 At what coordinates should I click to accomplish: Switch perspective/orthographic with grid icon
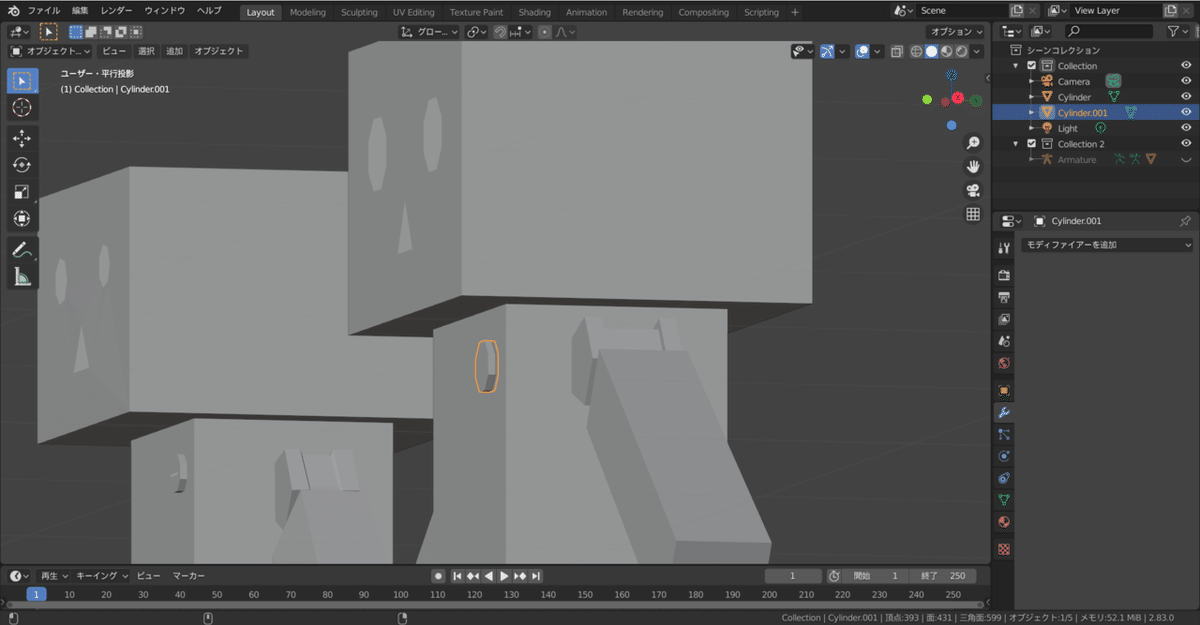[973, 215]
